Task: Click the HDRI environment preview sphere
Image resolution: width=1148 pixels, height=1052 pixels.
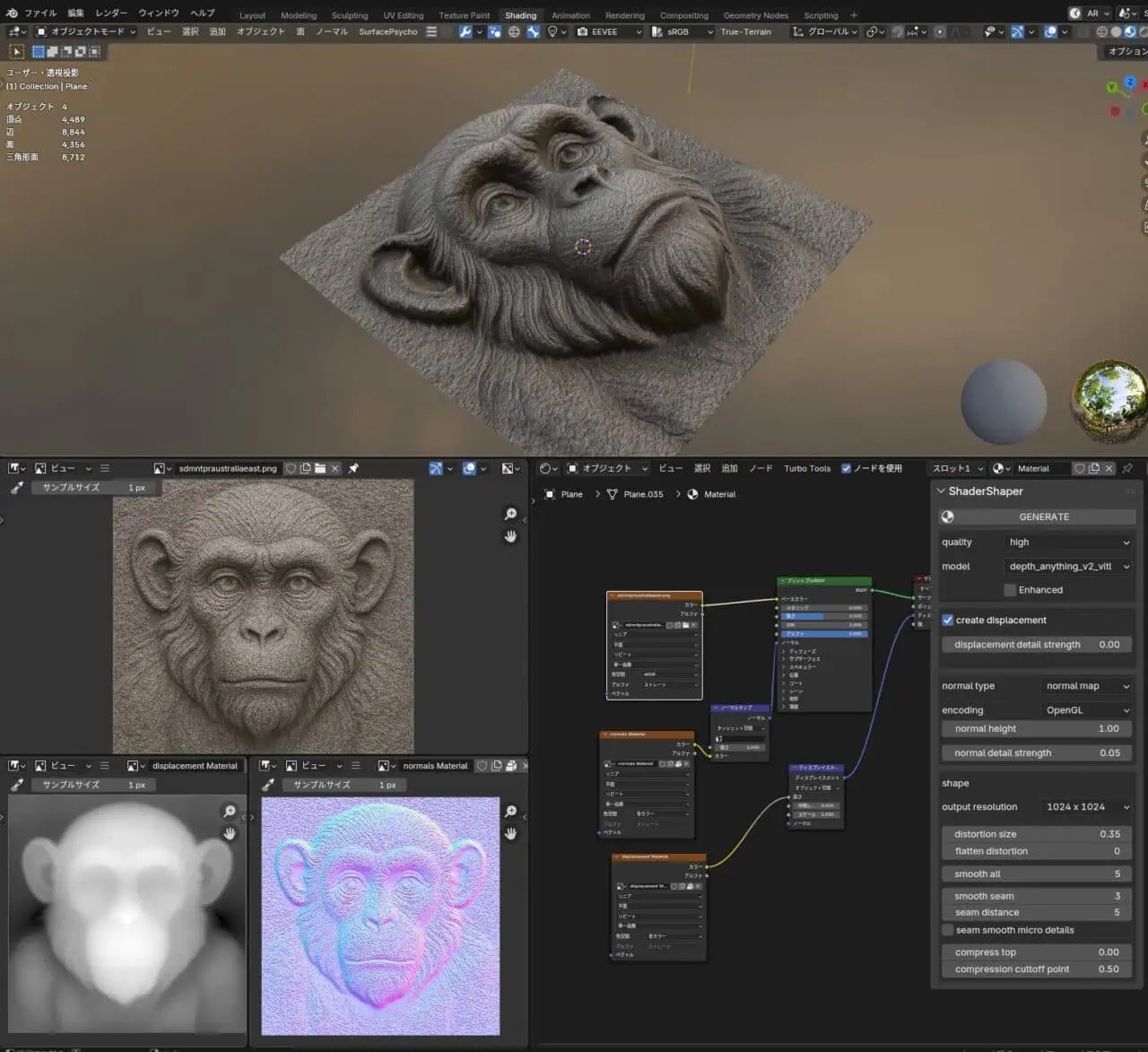Action: click(1109, 400)
